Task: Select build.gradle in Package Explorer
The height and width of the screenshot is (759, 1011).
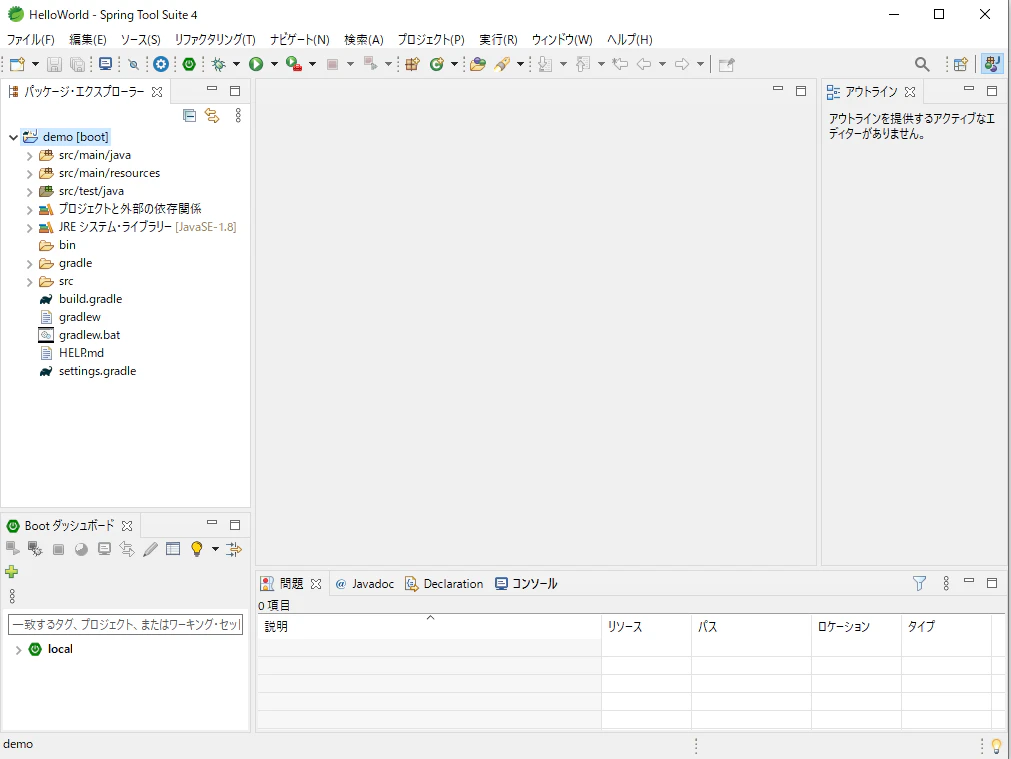Action: pos(90,299)
